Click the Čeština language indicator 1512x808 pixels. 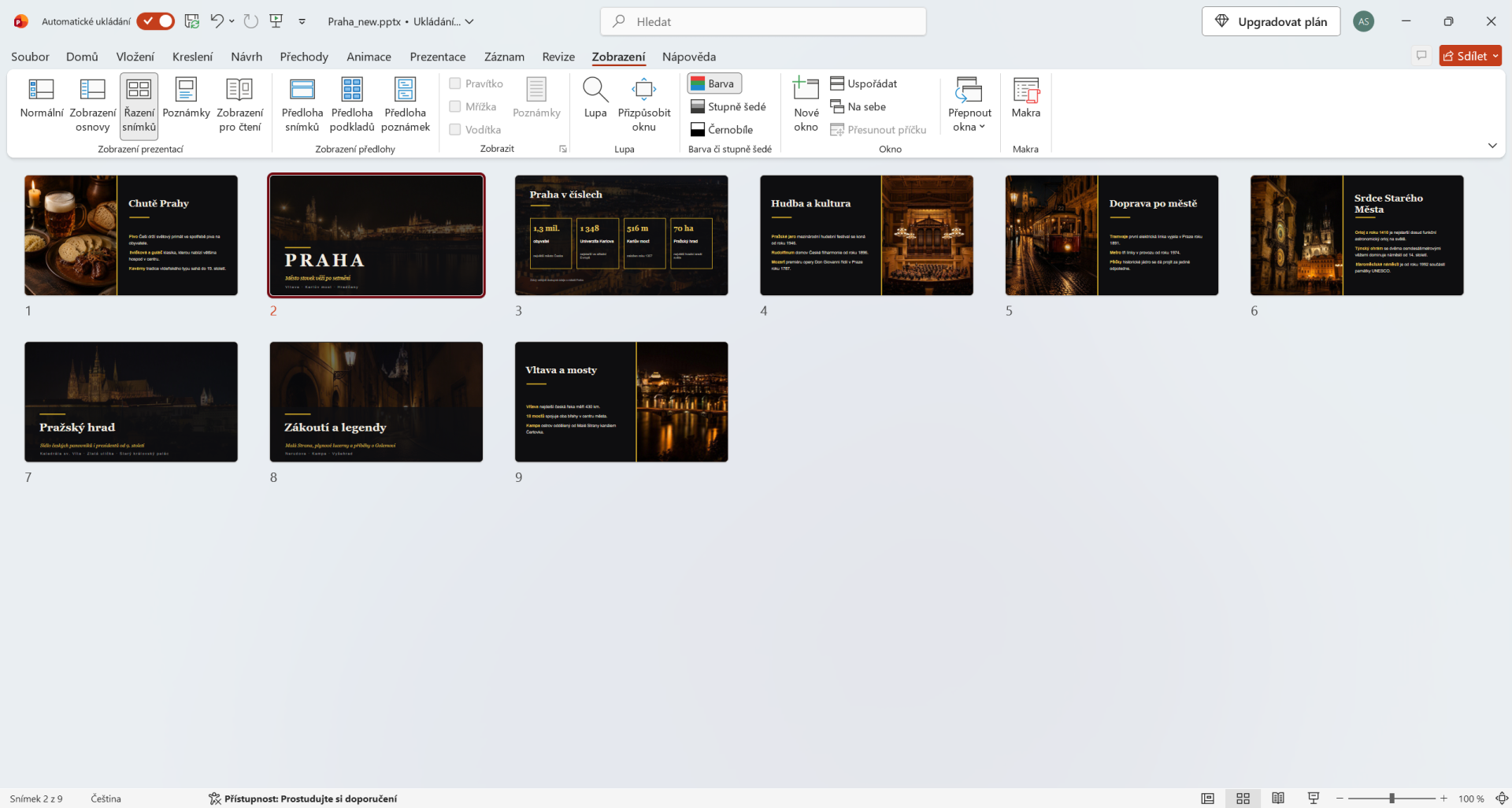tap(106, 799)
